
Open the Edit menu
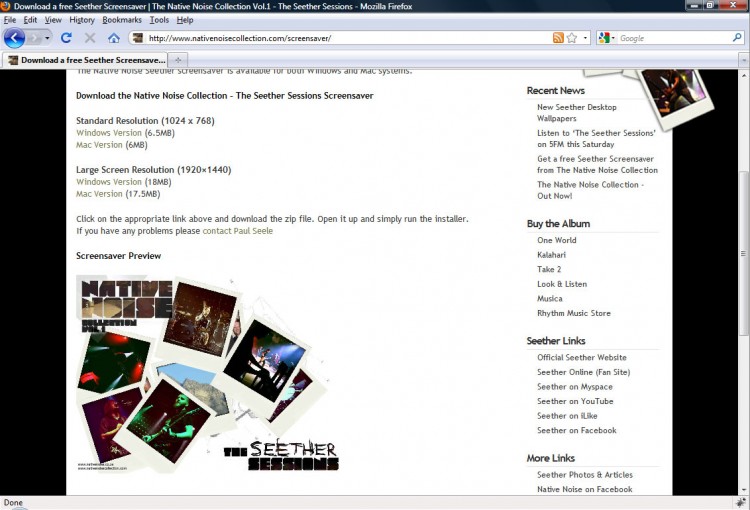coord(30,20)
